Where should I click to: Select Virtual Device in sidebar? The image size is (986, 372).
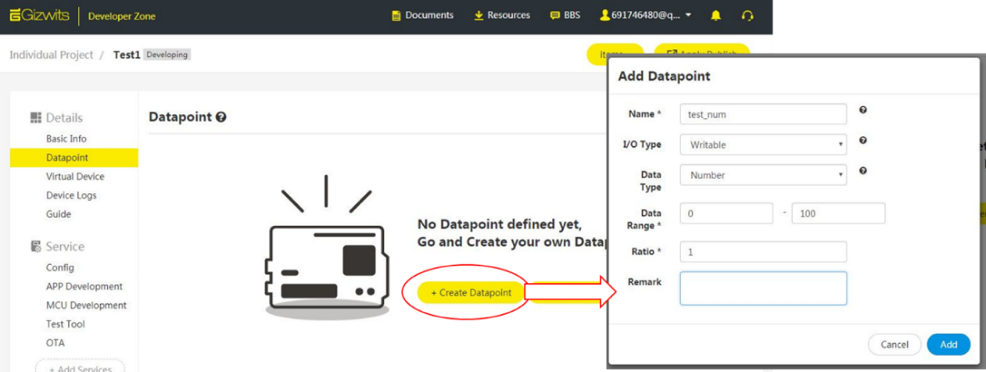click(75, 177)
